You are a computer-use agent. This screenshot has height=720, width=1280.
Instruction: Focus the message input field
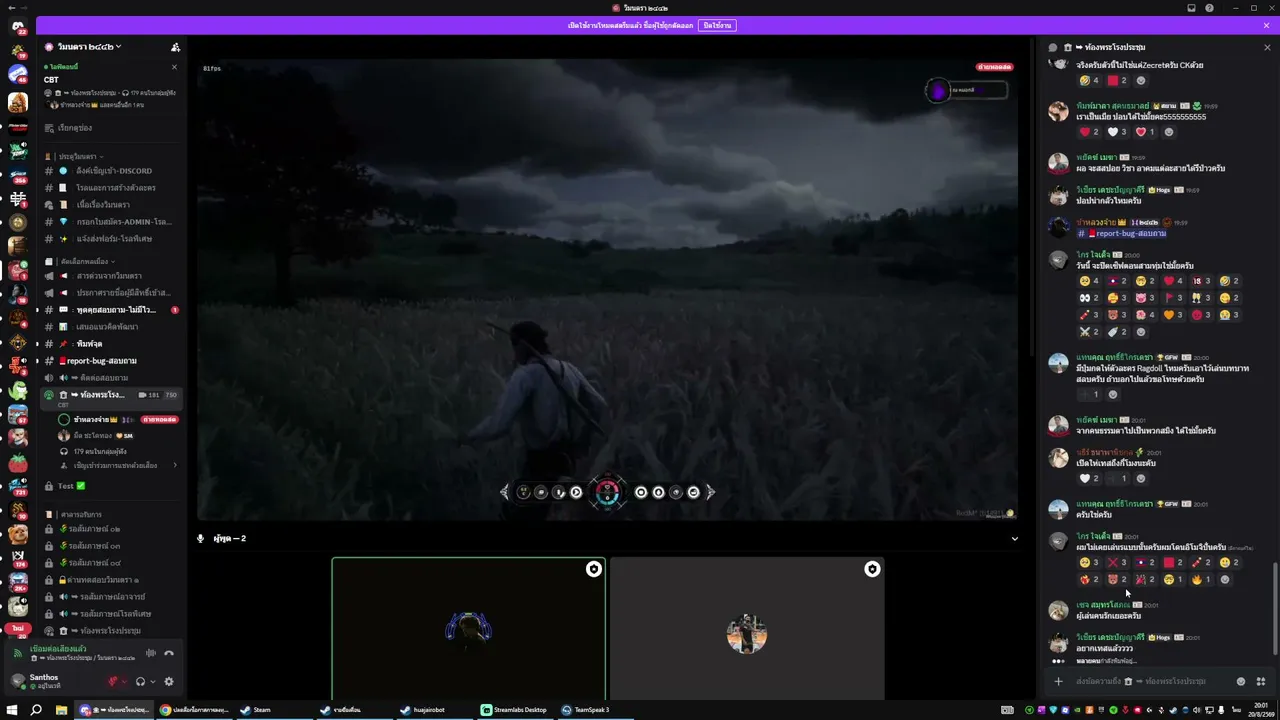coord(1150,681)
